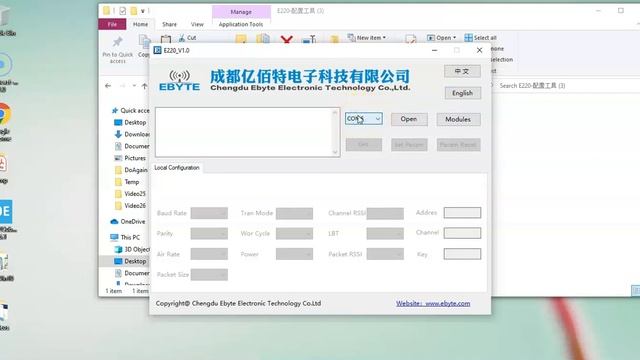Open the Wor Cycle dropdown
The height and width of the screenshot is (360, 640).
(x=294, y=233)
